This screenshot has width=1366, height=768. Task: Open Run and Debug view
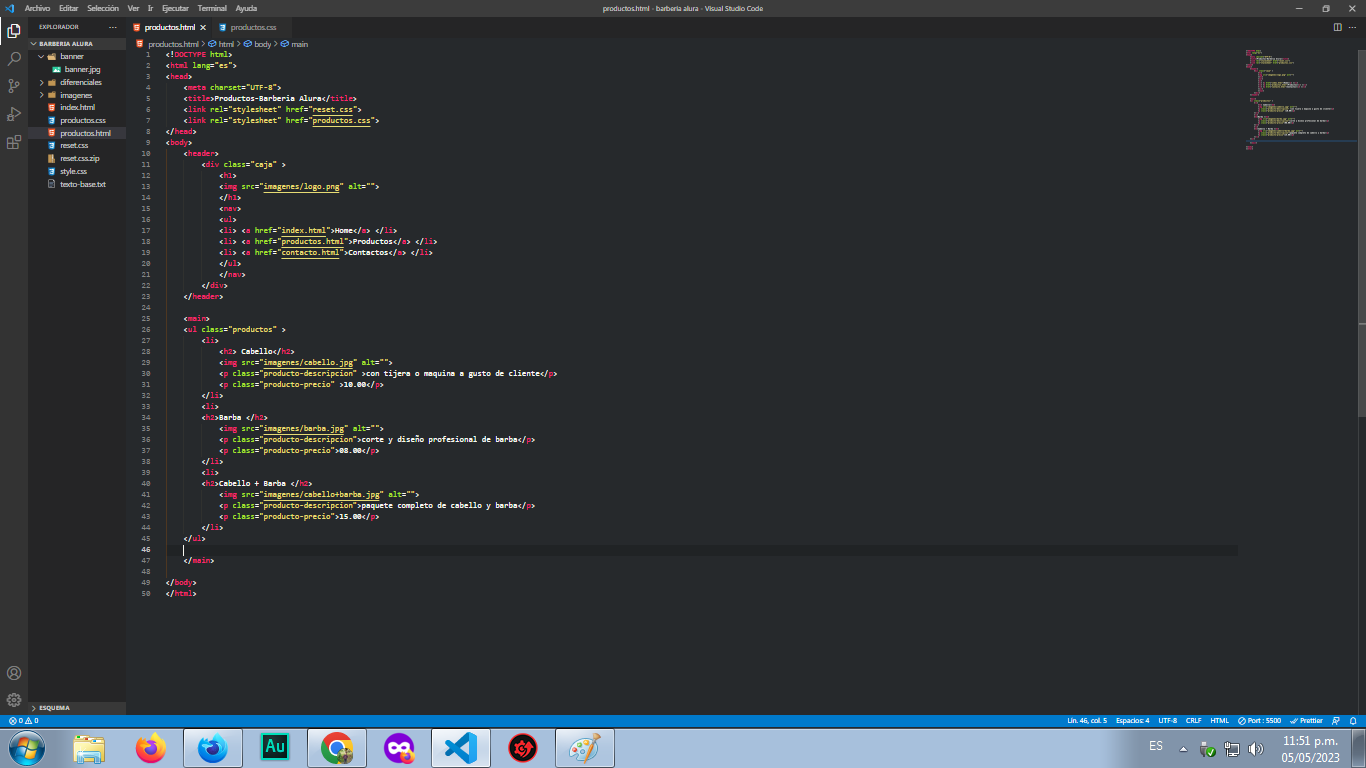pos(14,114)
